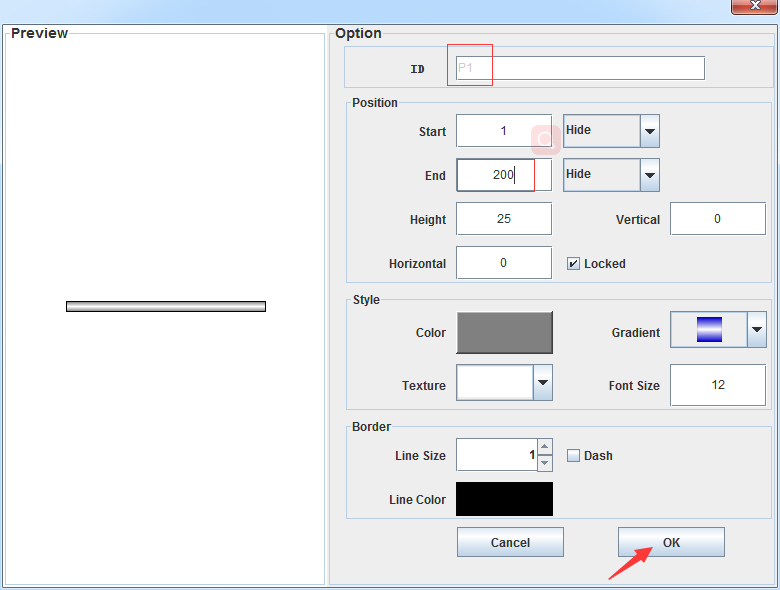Click the ID text field

click(579, 68)
